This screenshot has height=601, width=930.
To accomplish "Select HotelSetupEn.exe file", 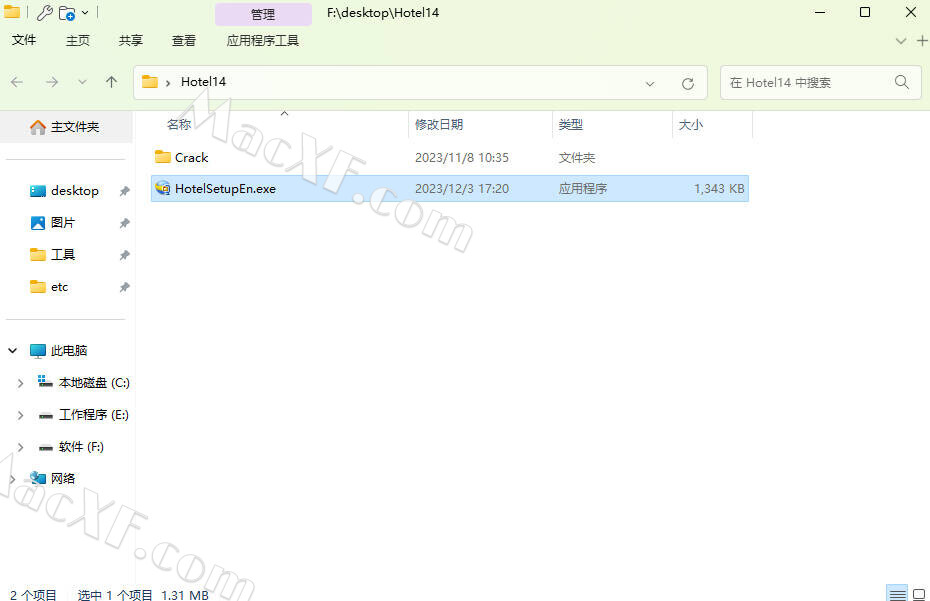I will point(450,189).
